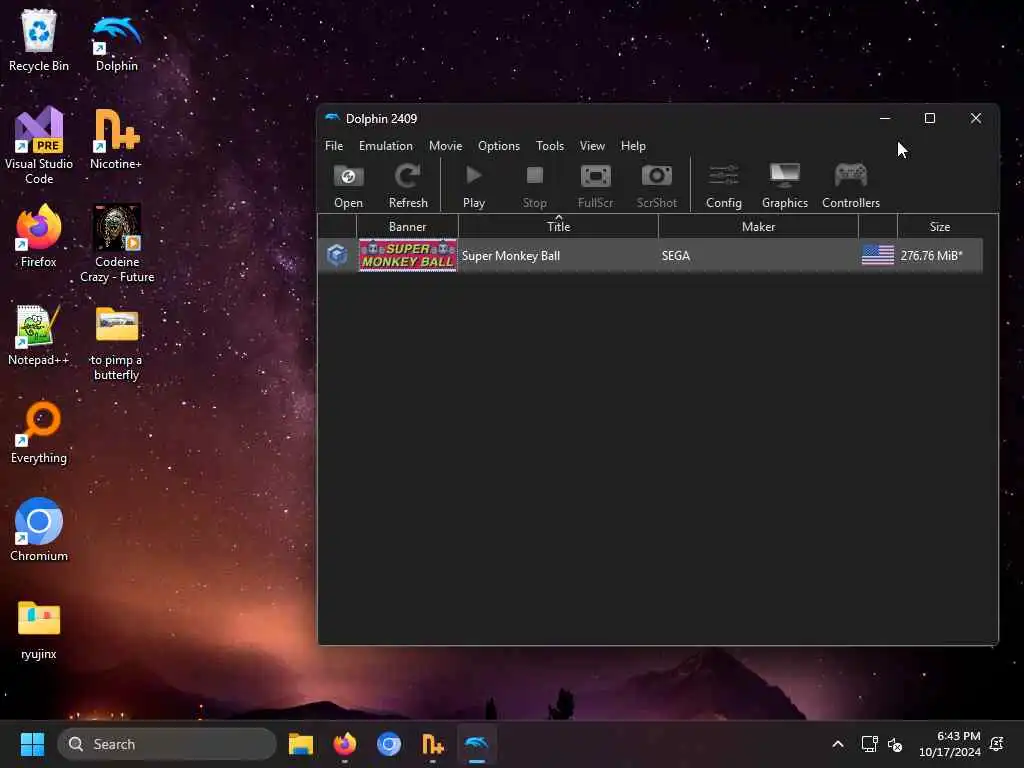Sort game list by Size column

pyautogui.click(x=940, y=227)
